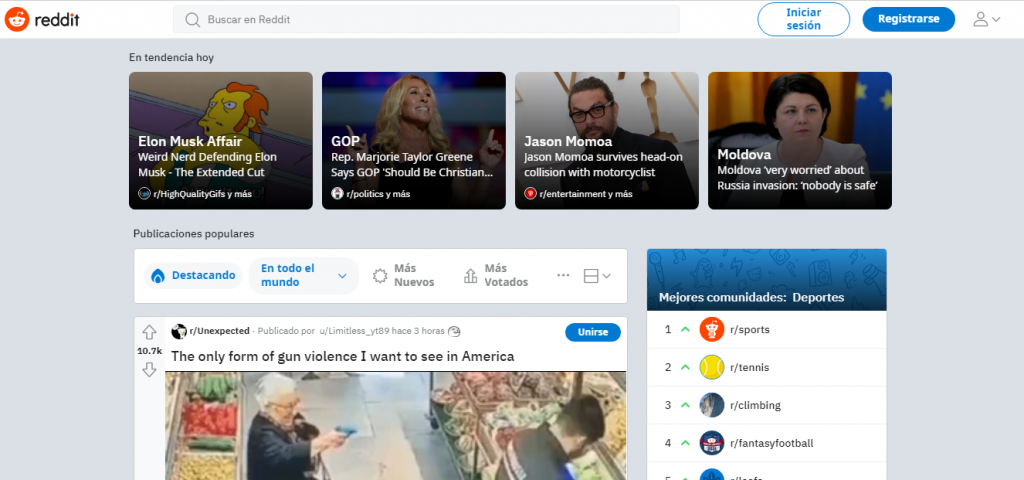The height and width of the screenshot is (480, 1024).
Task: Open the card view layout dropdown
Action: pyautogui.click(x=597, y=276)
